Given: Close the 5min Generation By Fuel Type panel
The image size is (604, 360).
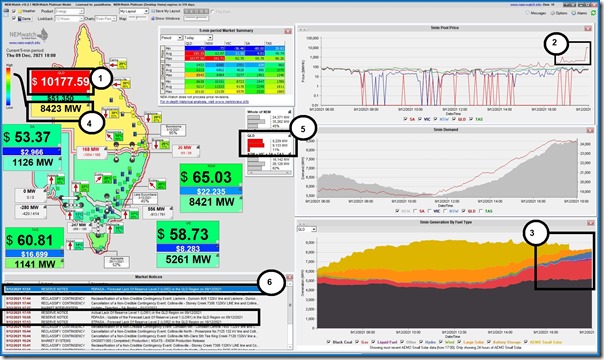Looking at the screenshot, I should [590, 223].
